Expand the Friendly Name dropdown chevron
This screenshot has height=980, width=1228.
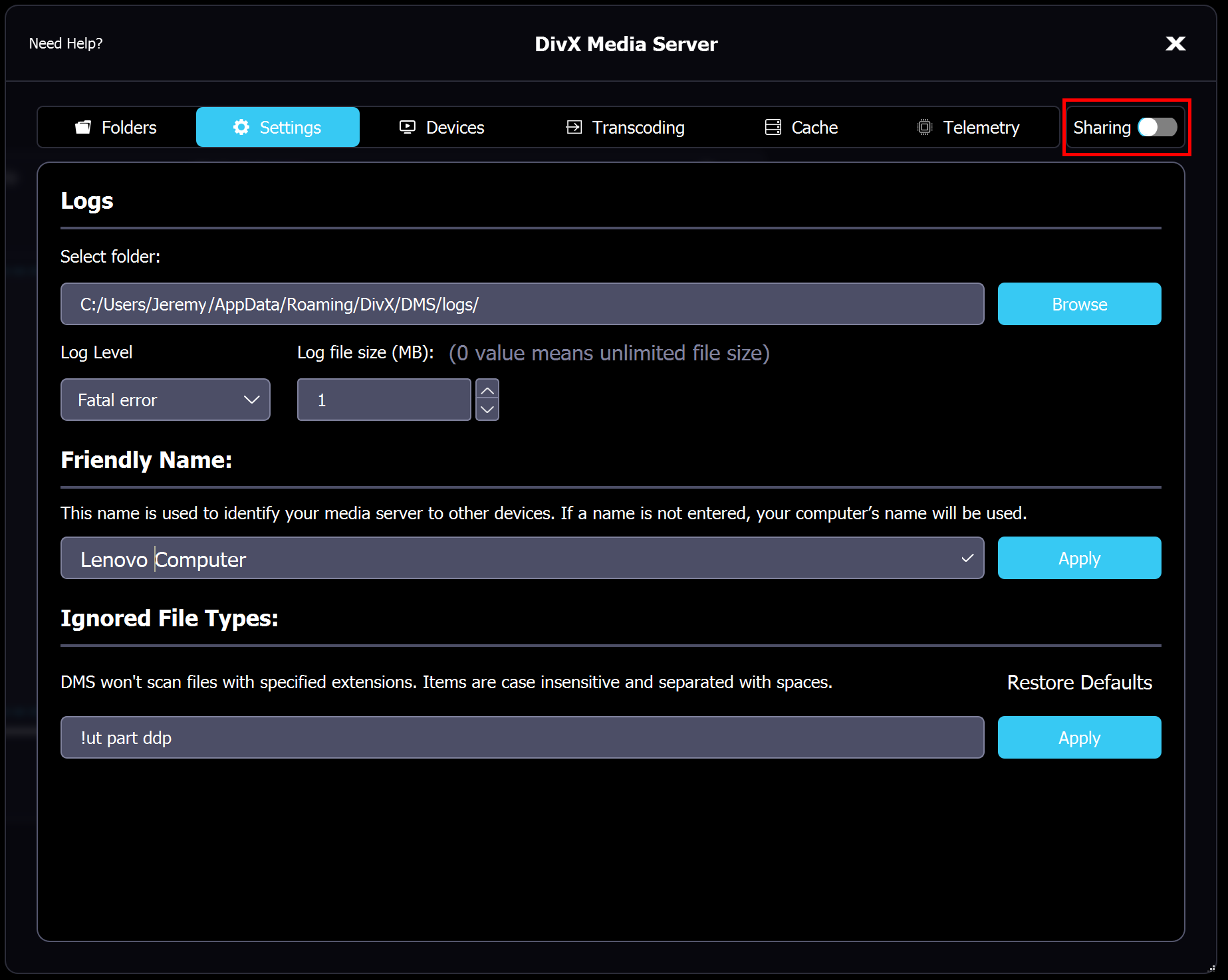(967, 558)
